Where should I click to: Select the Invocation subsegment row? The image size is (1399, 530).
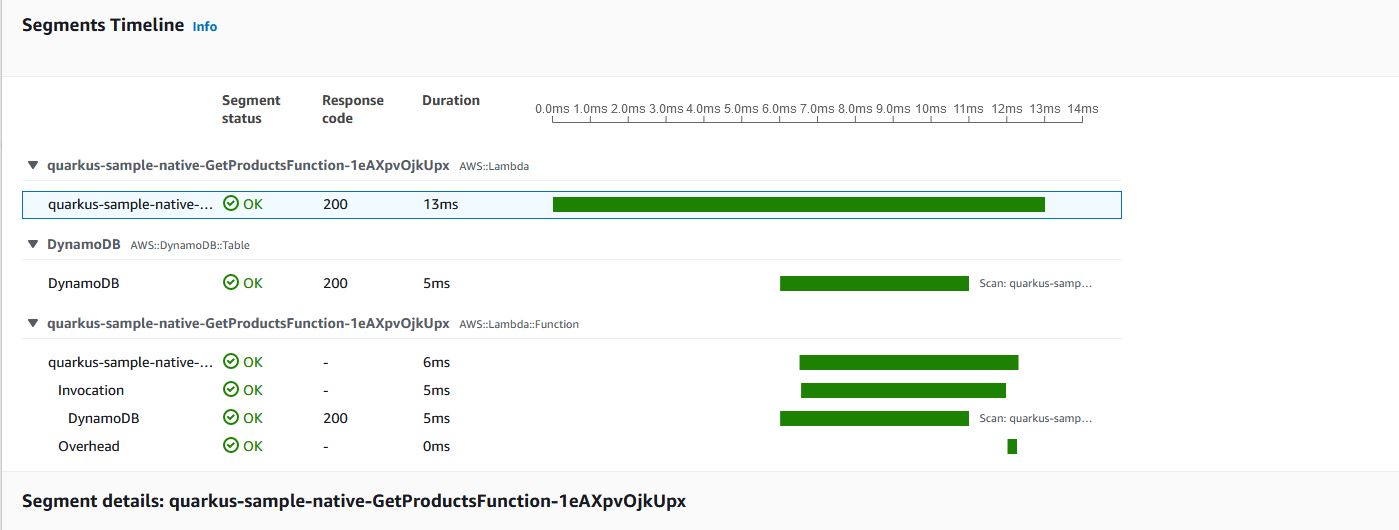(572, 390)
